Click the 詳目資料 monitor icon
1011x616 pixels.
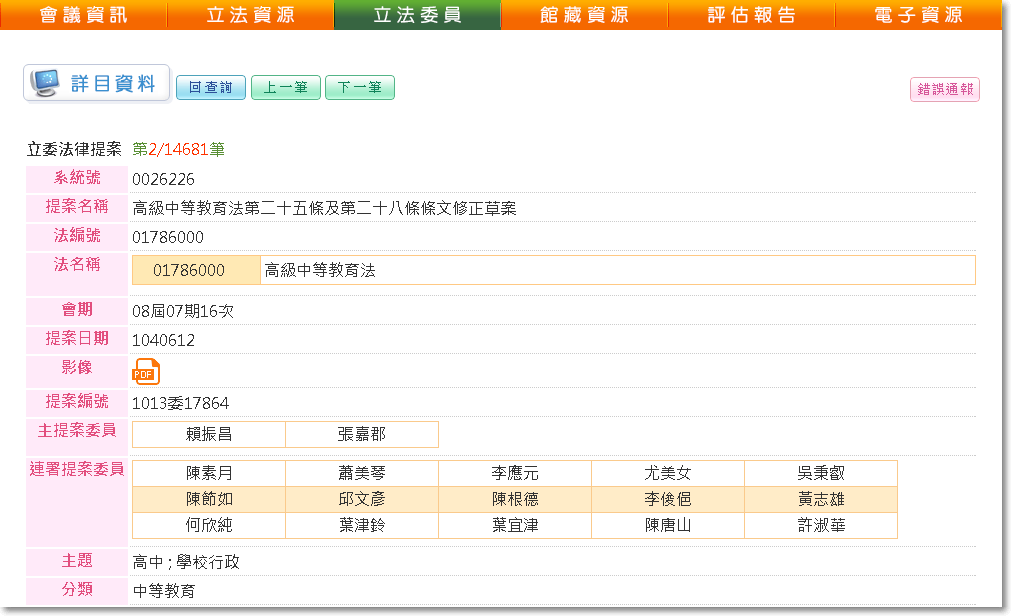tap(45, 84)
